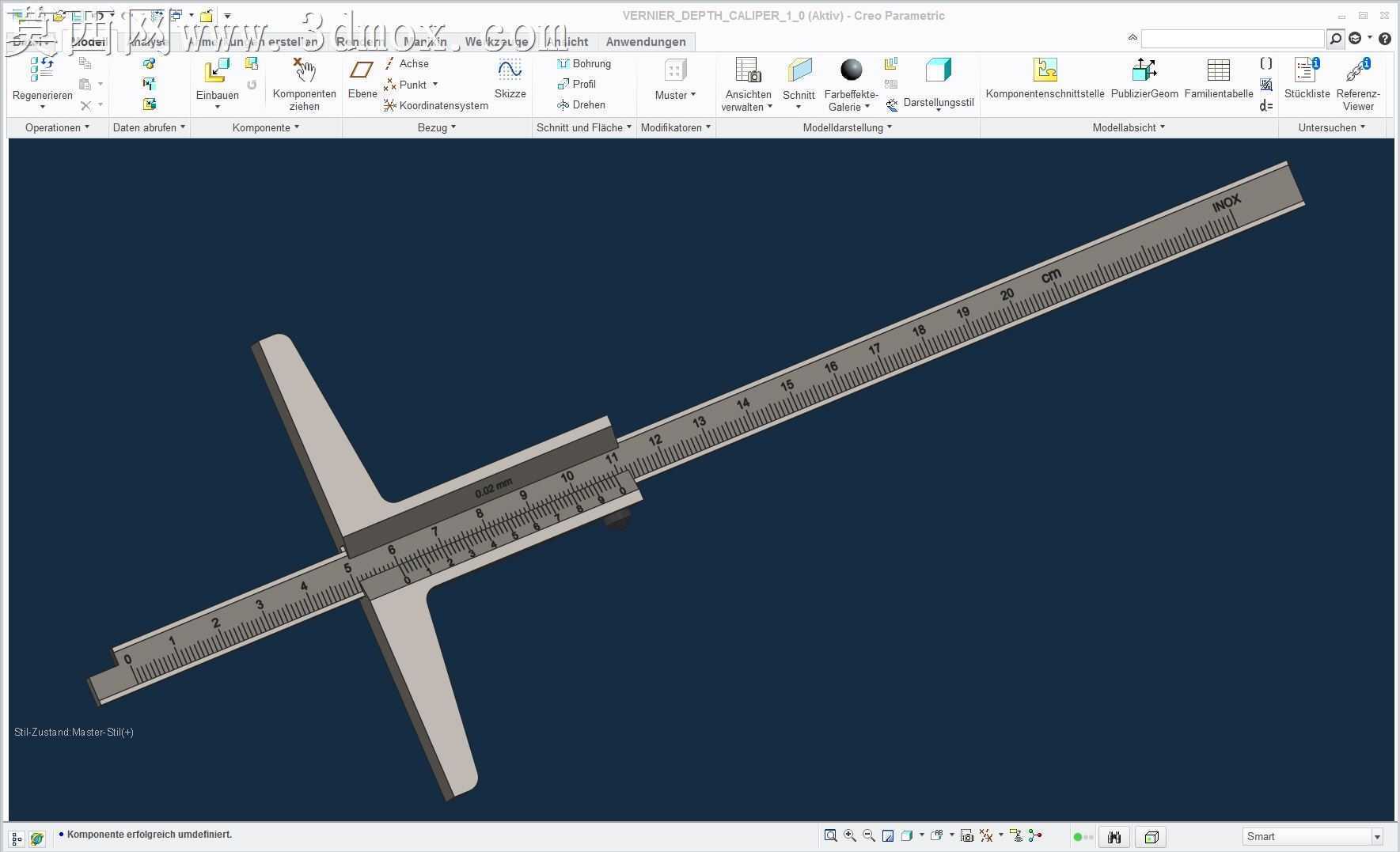
Task: Switch to the Ansicht tab
Action: pyautogui.click(x=567, y=42)
